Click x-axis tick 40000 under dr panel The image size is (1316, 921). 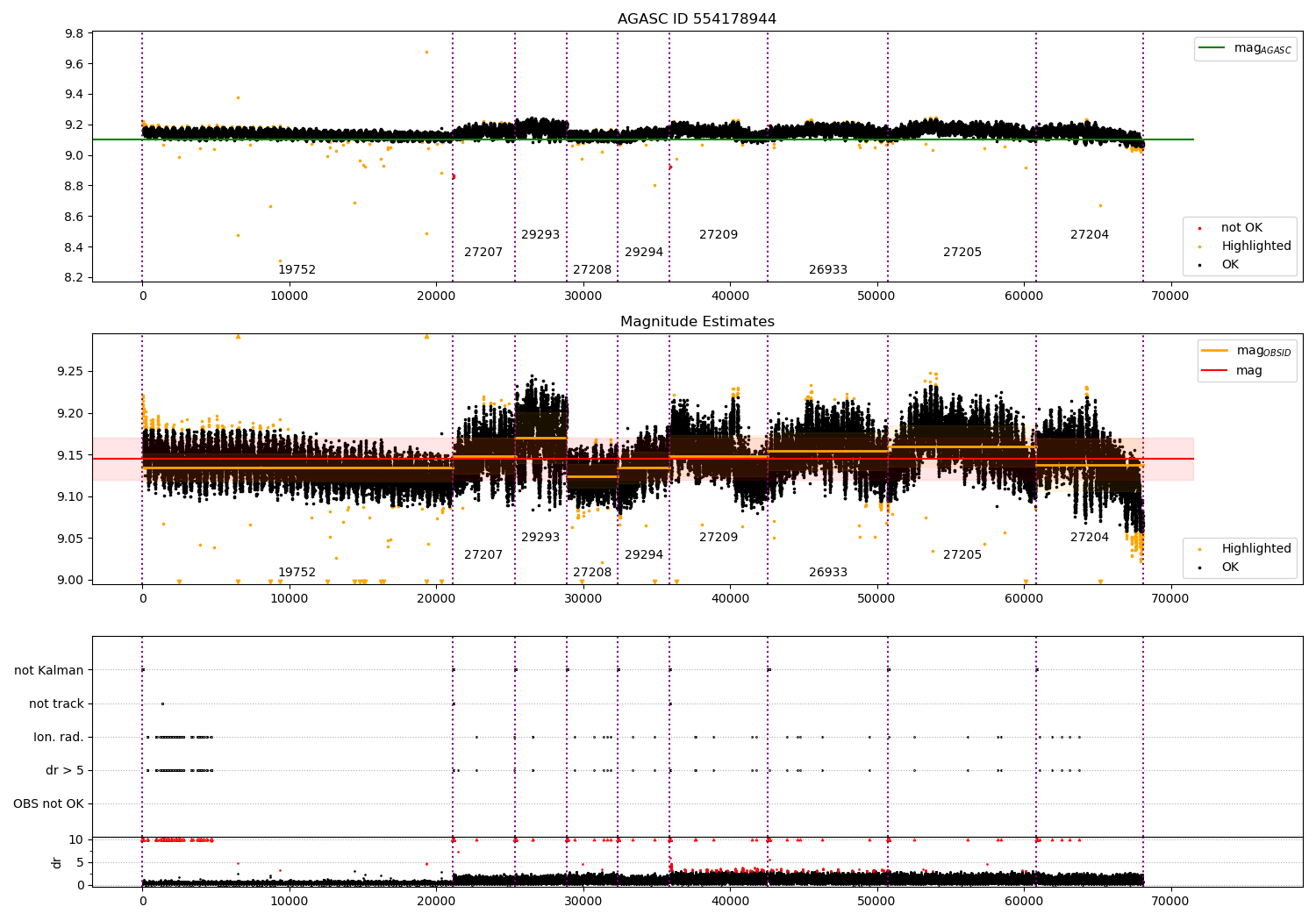[x=730, y=901]
